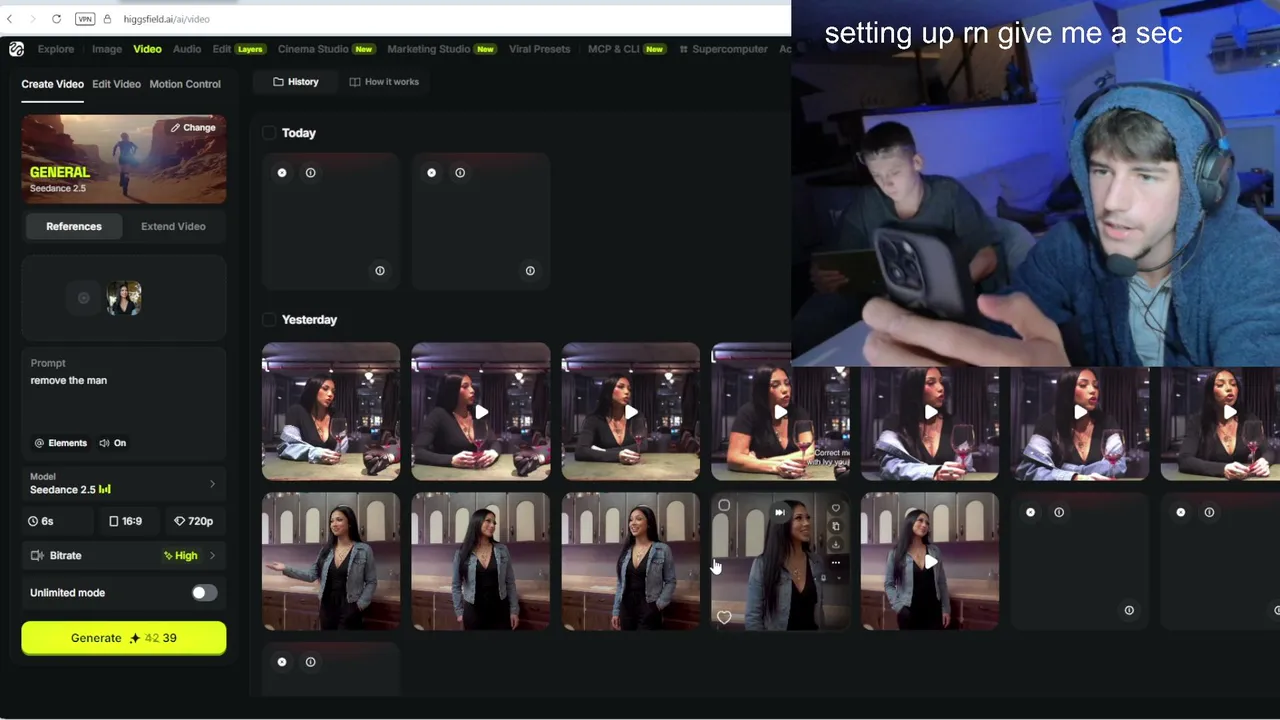Tick the select checkbox on the hovered video
The height and width of the screenshot is (720, 1280).
[724, 506]
